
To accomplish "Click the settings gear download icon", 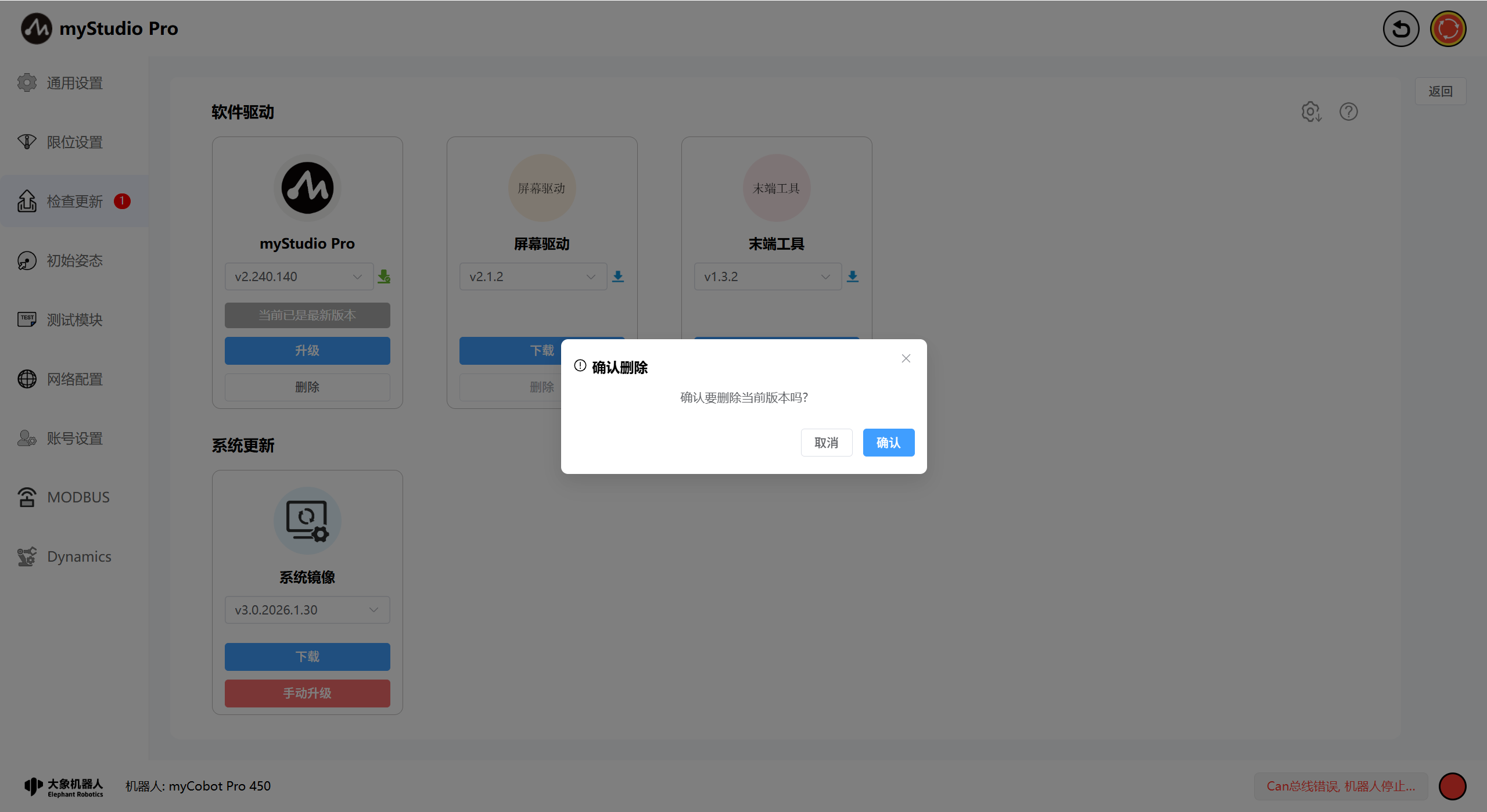I will click(1311, 112).
